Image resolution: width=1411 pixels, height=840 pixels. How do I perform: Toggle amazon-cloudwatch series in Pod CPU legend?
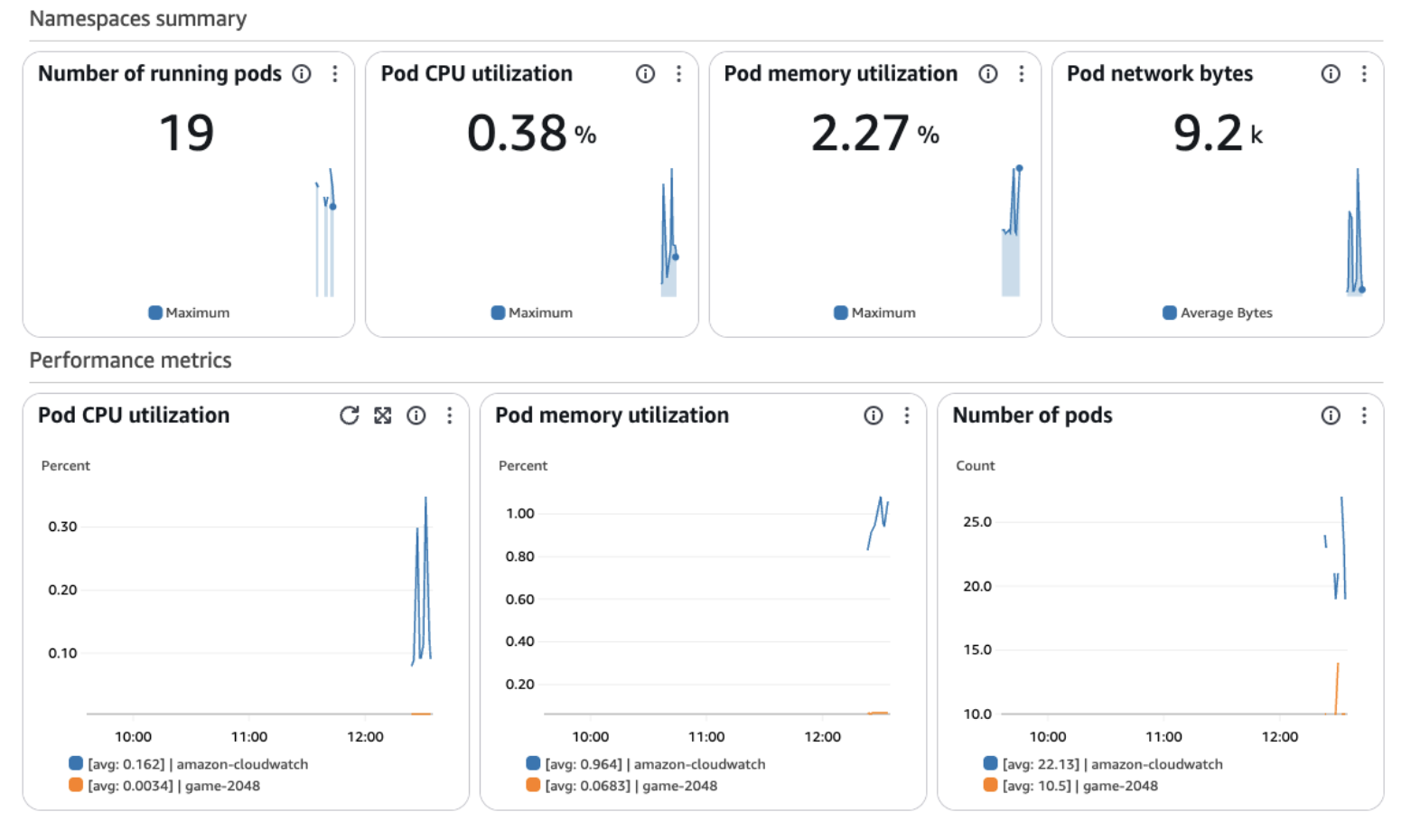click(x=195, y=763)
